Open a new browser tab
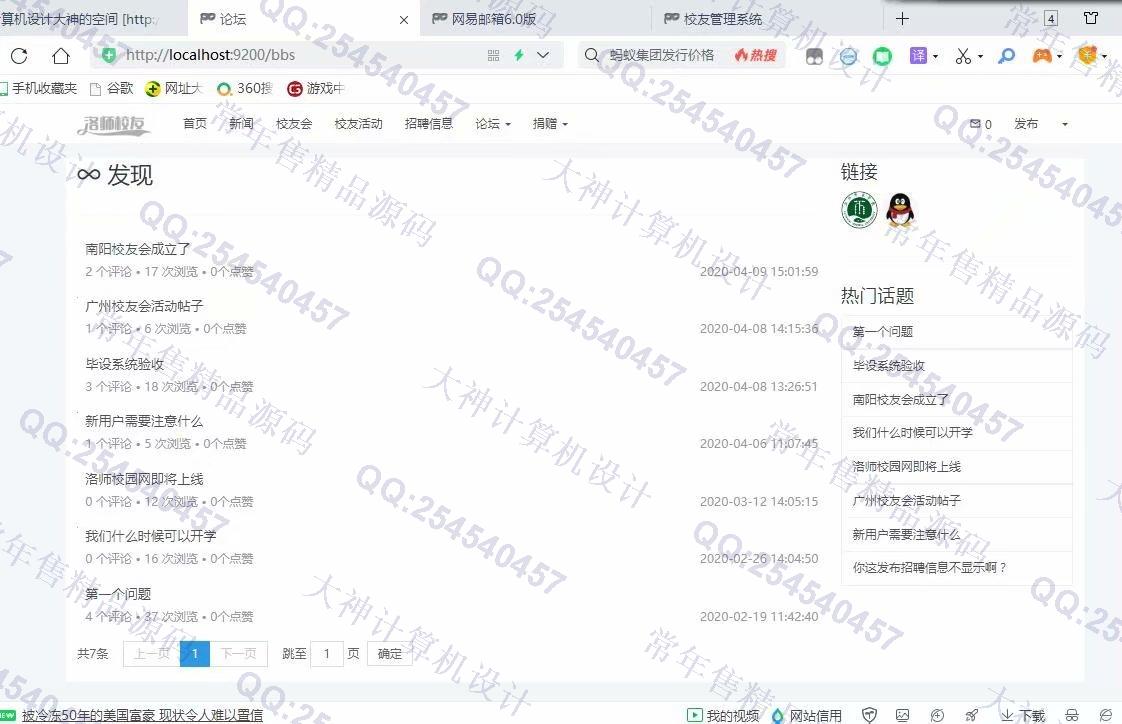The width and height of the screenshot is (1122, 724). point(902,19)
